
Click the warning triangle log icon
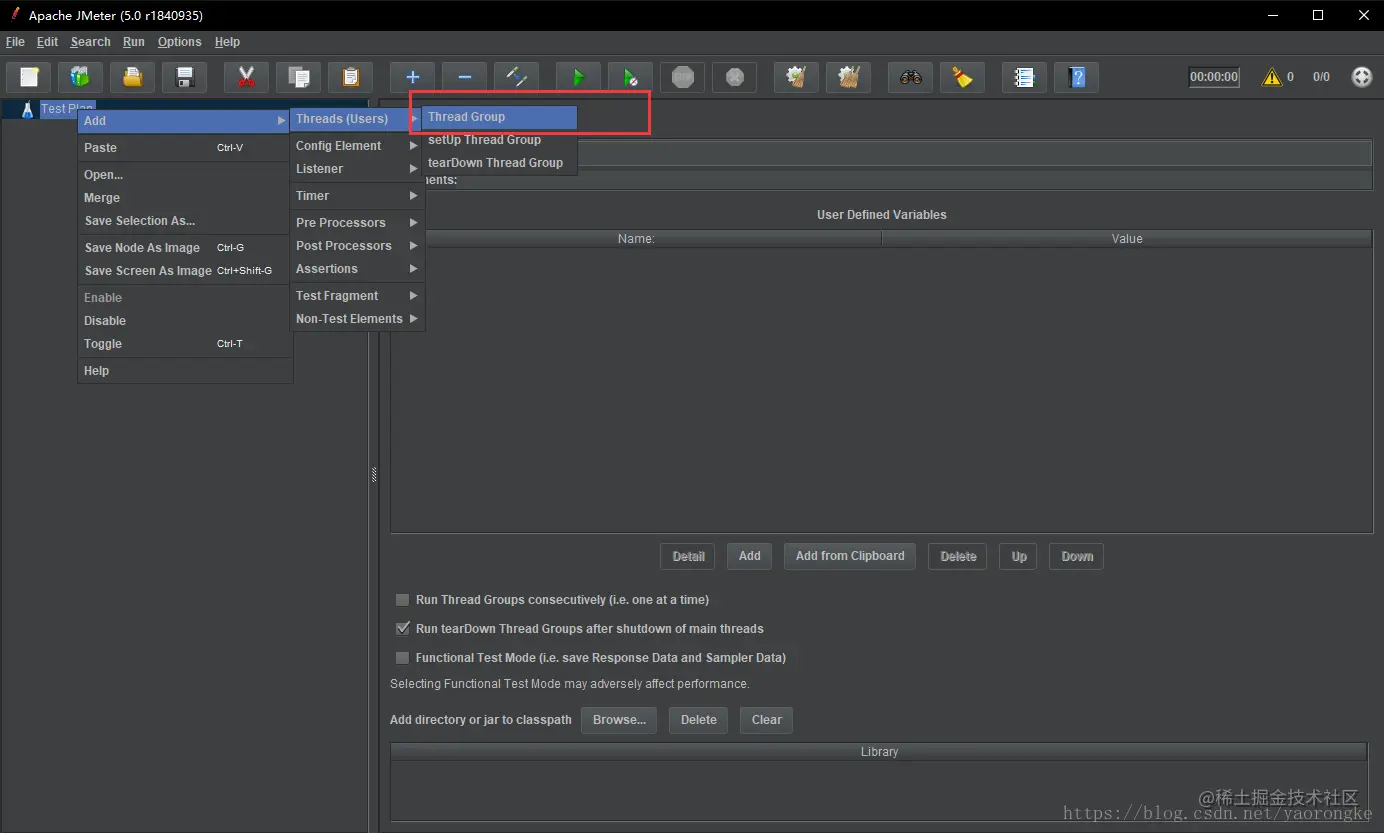tap(1271, 77)
